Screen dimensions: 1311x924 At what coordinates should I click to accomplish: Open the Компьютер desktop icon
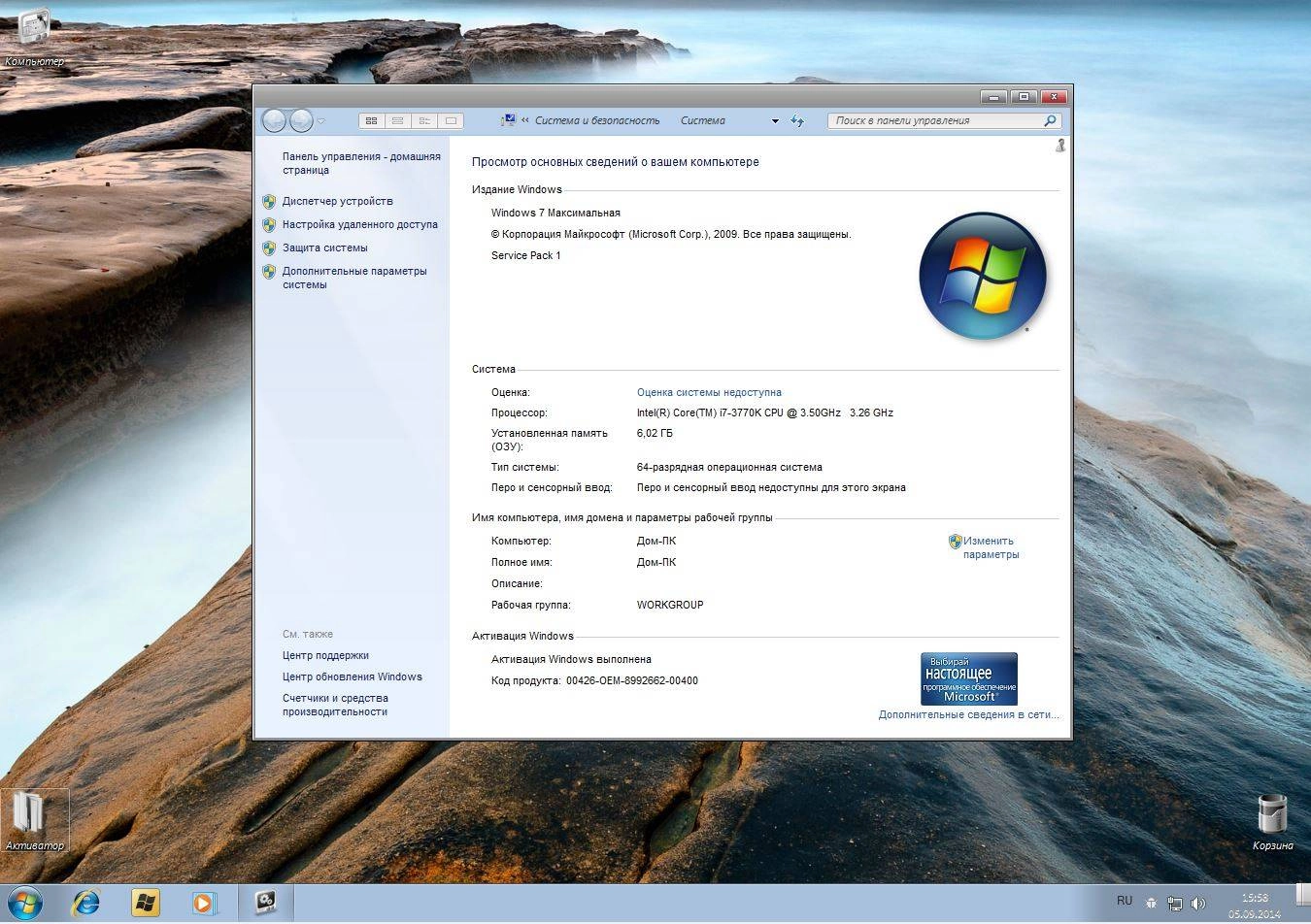(x=34, y=36)
